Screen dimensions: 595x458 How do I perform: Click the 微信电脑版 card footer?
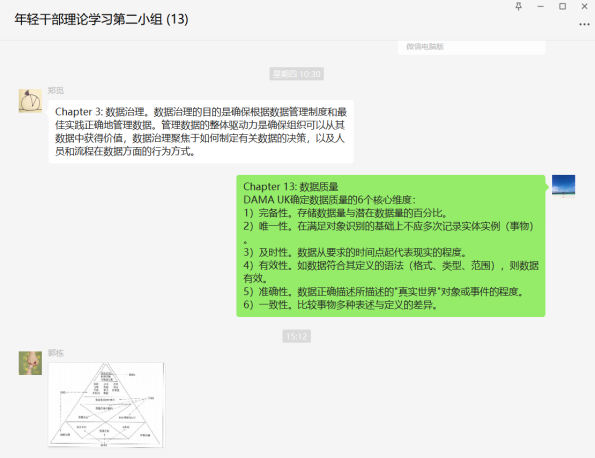pos(471,47)
